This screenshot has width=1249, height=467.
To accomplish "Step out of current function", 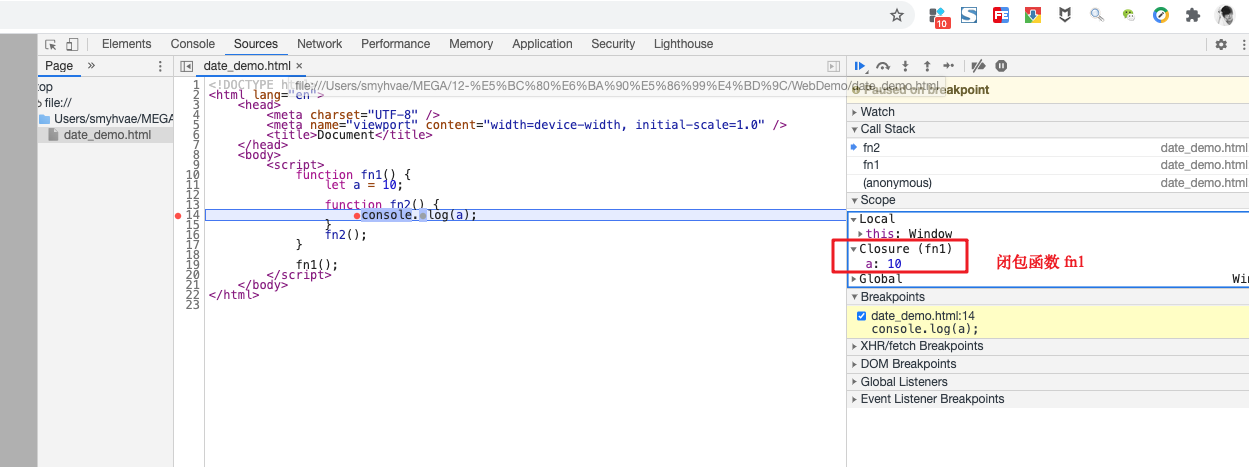I will pos(927,66).
